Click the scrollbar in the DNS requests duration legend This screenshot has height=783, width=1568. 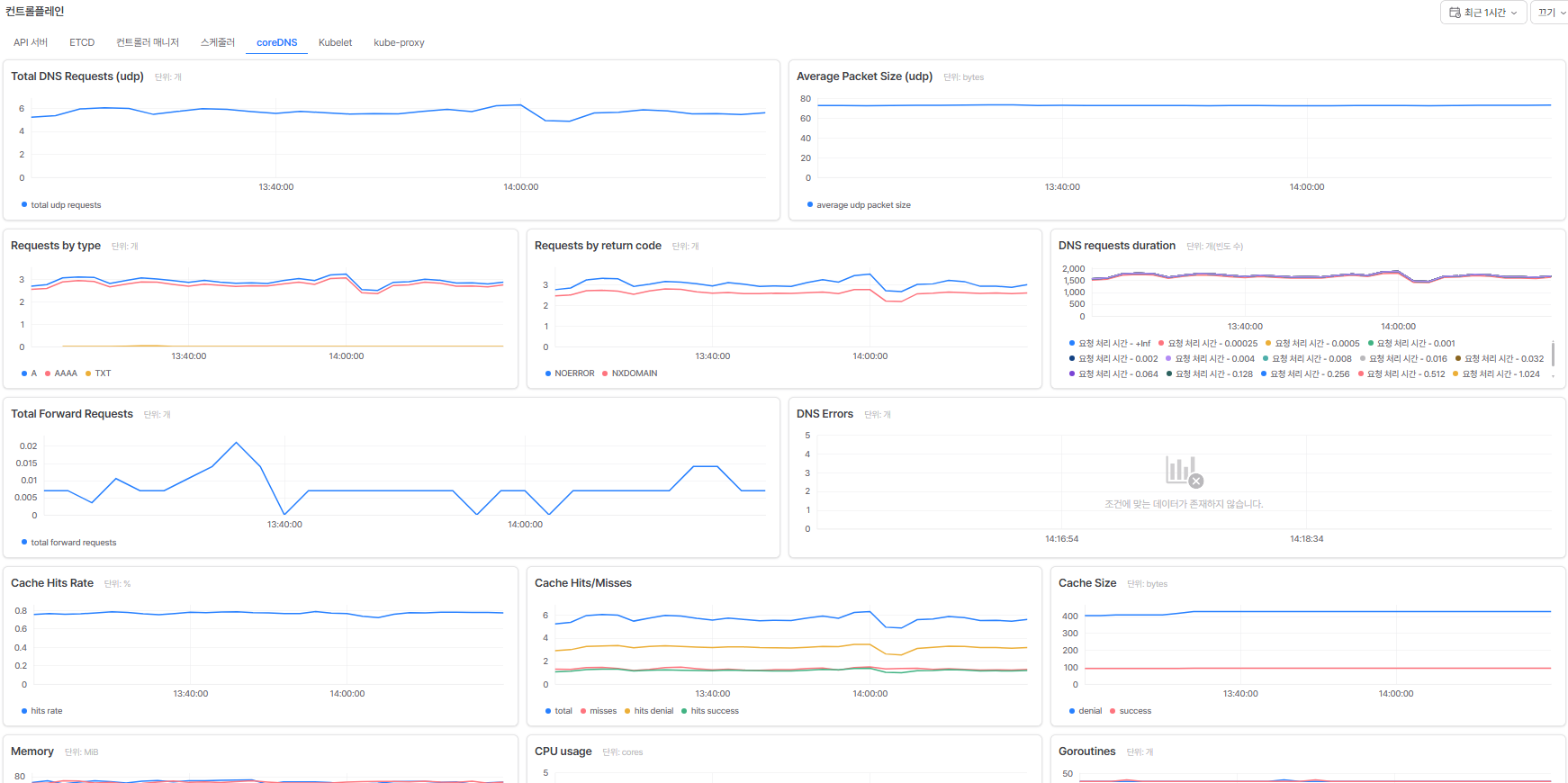click(1554, 353)
